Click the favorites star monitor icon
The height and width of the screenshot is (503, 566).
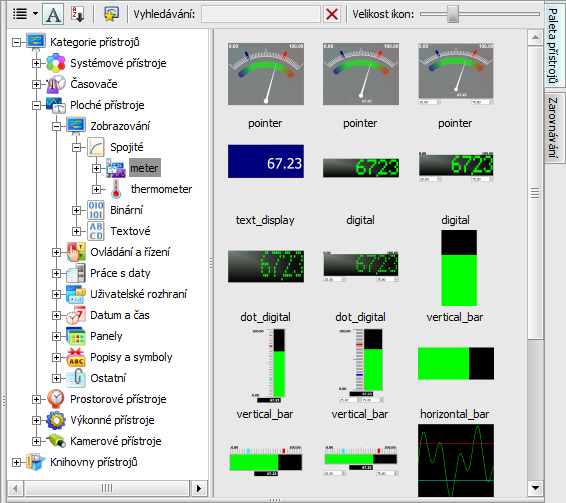(x=111, y=14)
